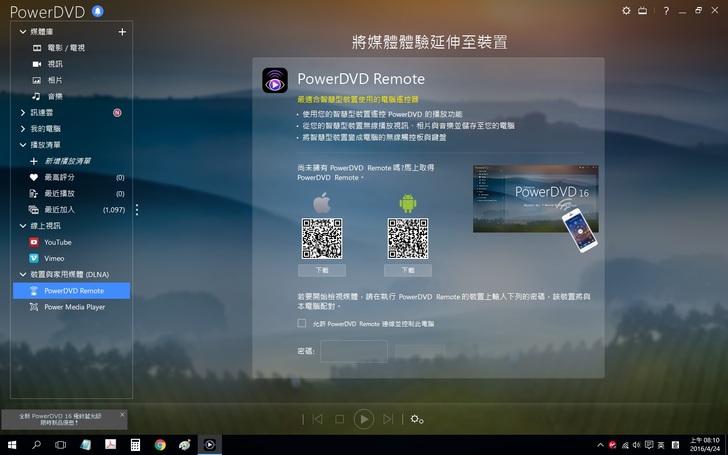This screenshot has width=728, height=455.
Task: Click the Stop playback button
Action: [339, 419]
